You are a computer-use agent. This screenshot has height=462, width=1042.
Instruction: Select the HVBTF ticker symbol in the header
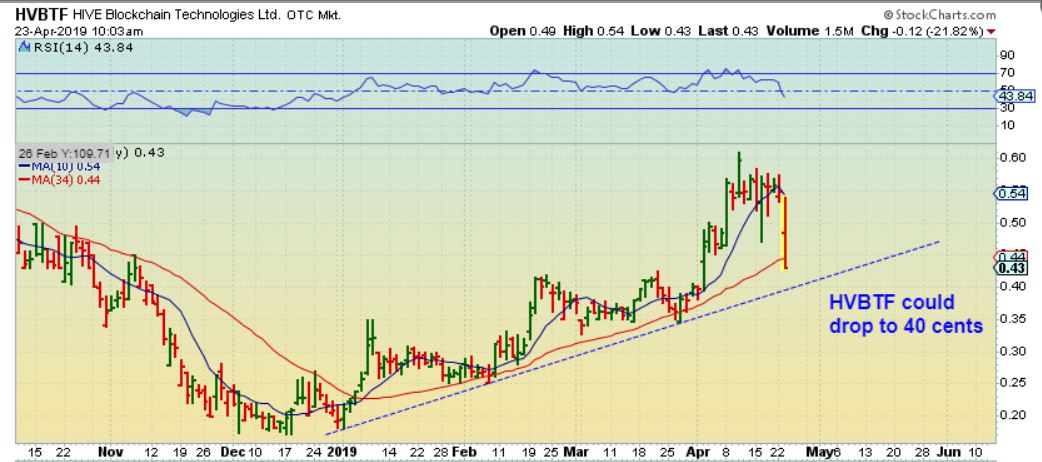(x=39, y=15)
